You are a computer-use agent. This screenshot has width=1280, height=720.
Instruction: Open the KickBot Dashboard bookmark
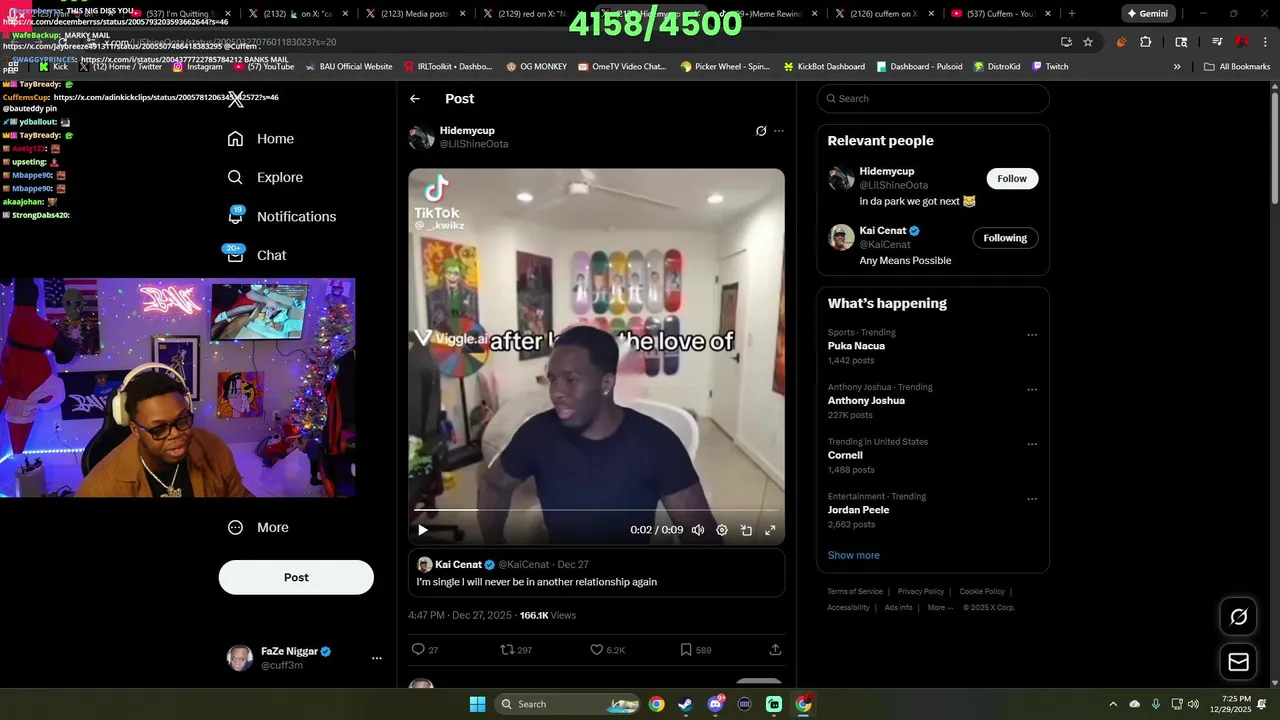(823, 67)
